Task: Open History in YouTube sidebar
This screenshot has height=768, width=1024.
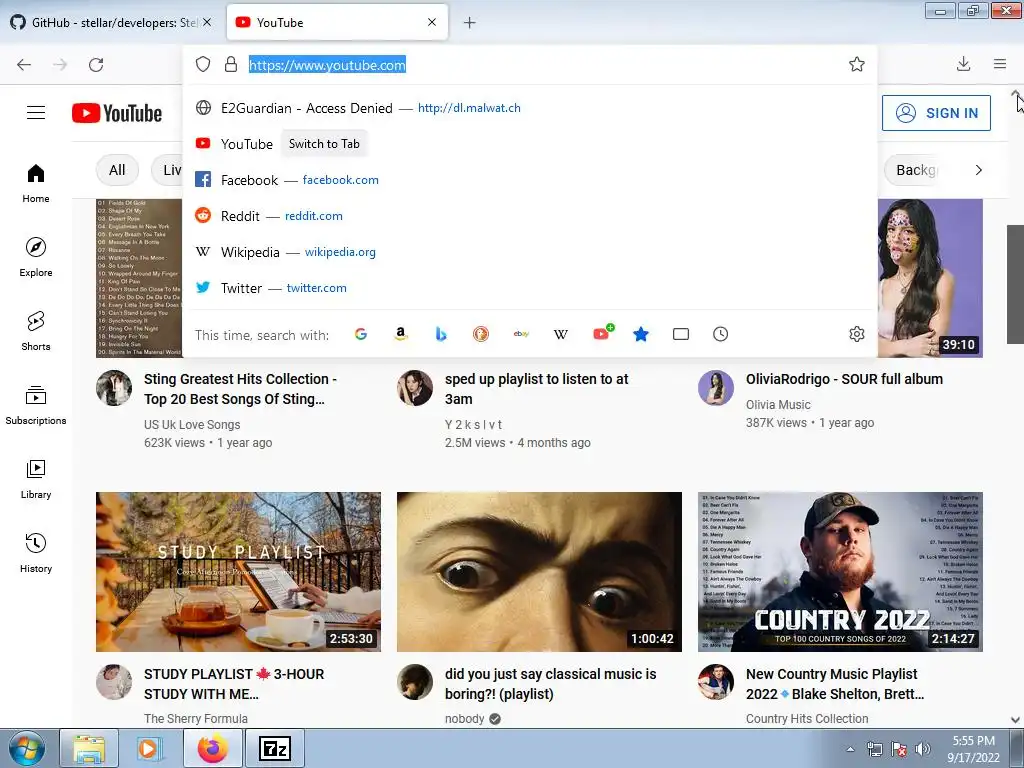Action: coord(36,553)
